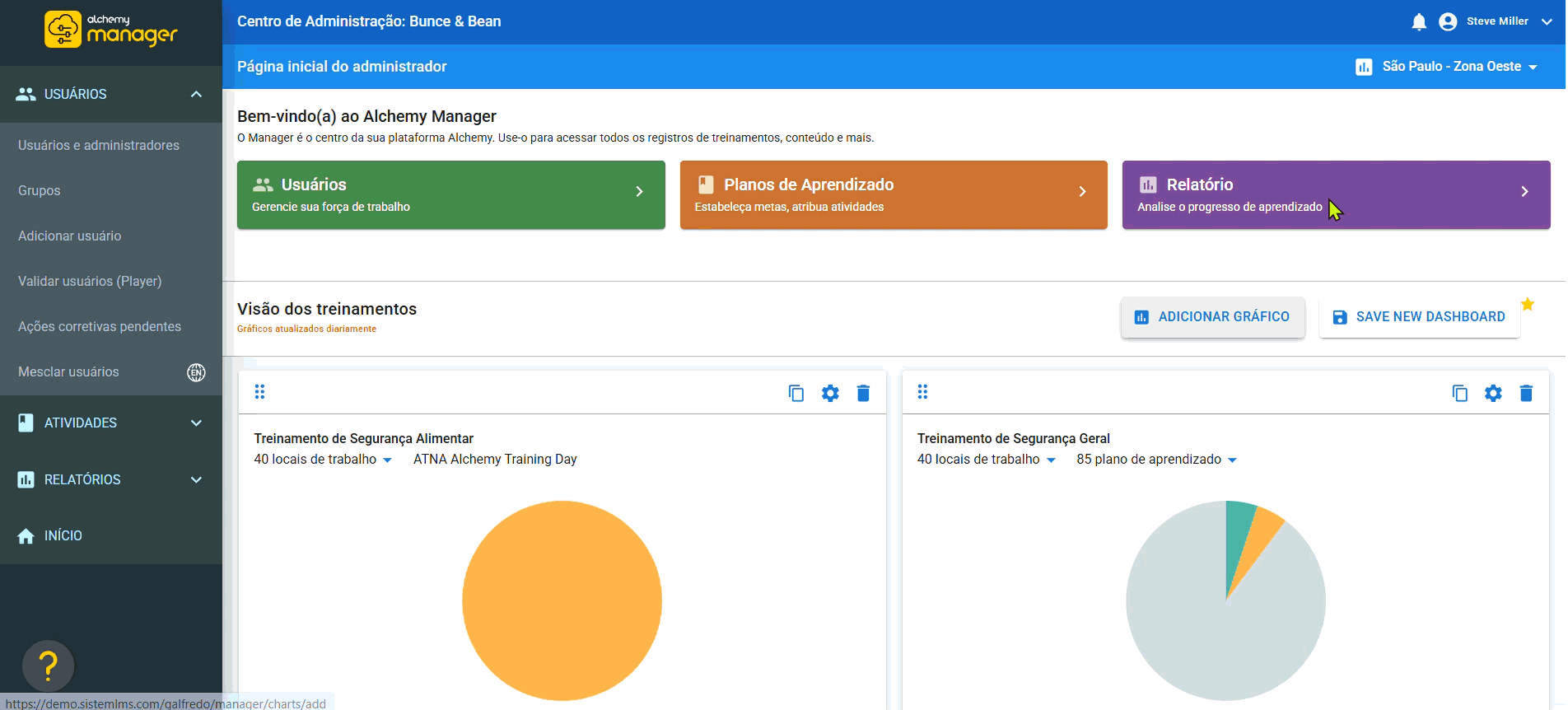This screenshot has height=710, width=1568.
Task: Grab the drag handle of Segurança Geral chart
Action: pos(922,392)
